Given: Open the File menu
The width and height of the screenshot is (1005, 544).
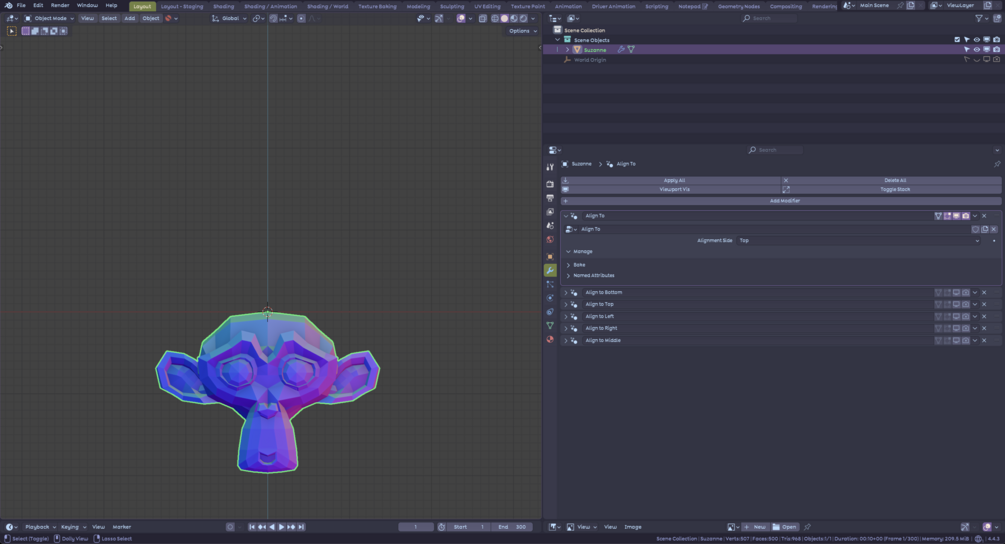Looking at the screenshot, I should pos(21,5).
